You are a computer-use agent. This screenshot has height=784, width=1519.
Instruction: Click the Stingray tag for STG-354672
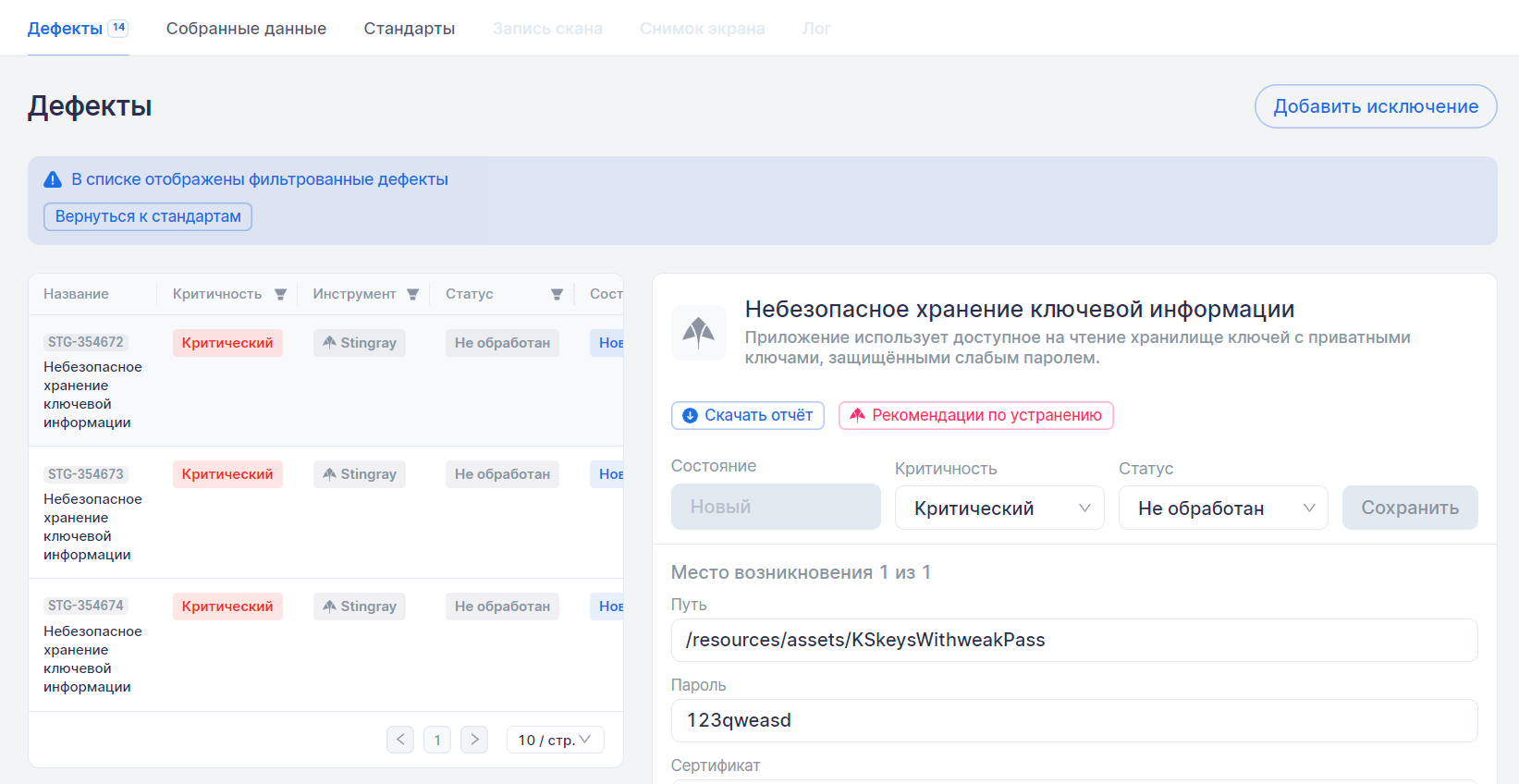point(360,343)
